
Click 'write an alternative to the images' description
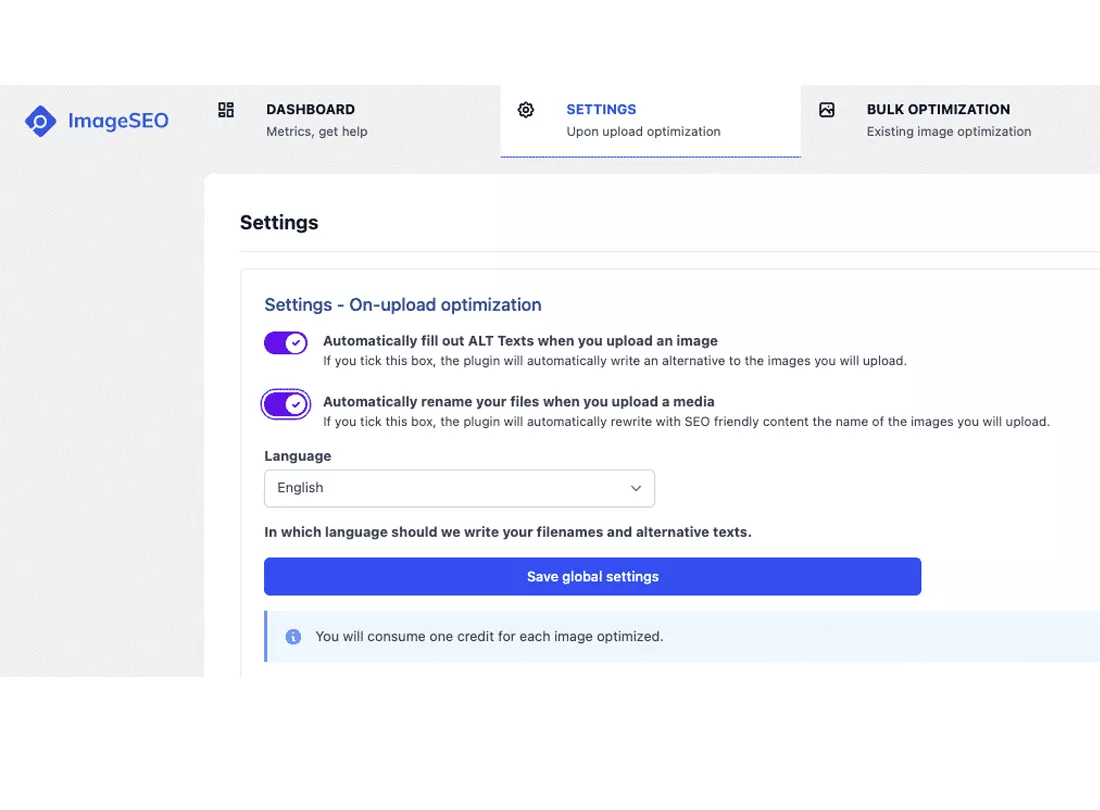click(615, 361)
